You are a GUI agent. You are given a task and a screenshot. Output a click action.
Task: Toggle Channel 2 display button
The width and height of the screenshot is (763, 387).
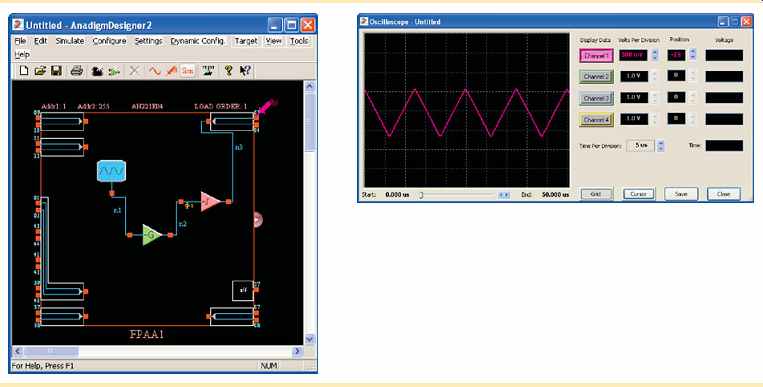point(596,76)
